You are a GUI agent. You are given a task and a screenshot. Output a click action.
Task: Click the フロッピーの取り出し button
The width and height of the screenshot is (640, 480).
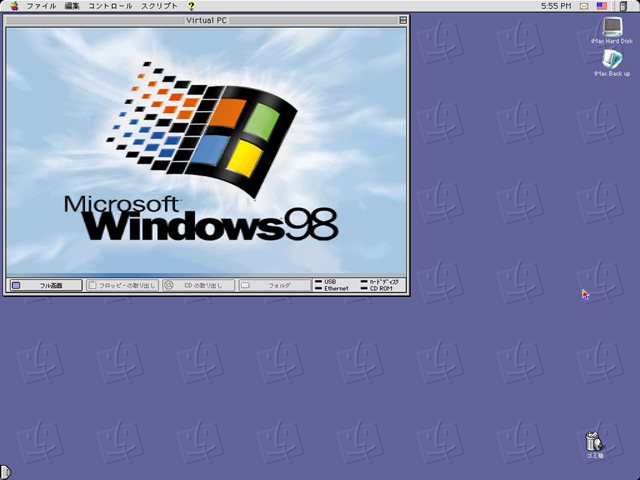tap(122, 285)
